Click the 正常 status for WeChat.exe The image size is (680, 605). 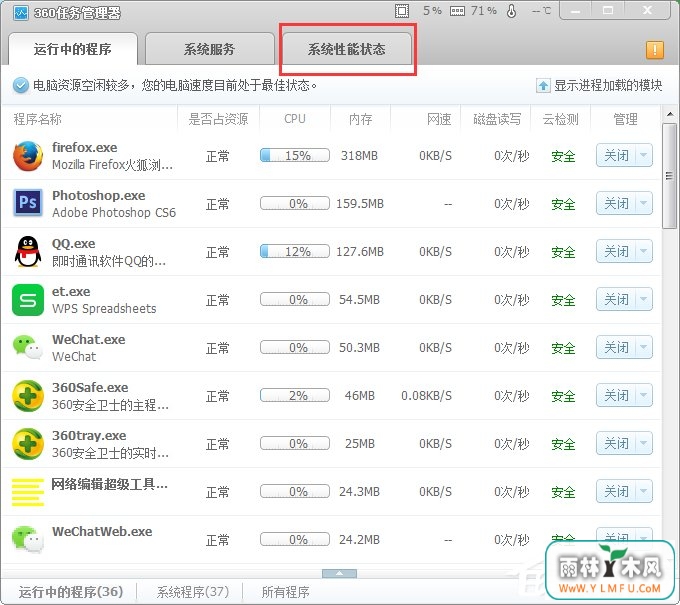tap(217, 348)
